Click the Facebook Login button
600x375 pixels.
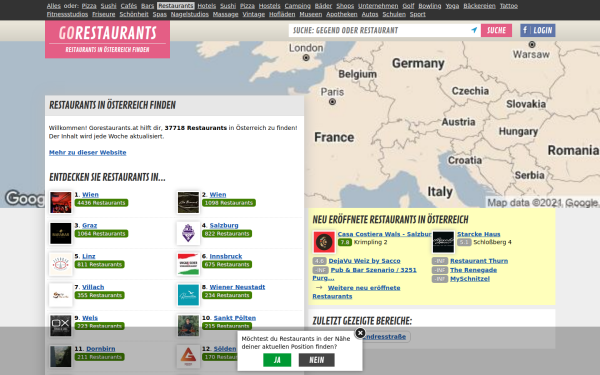(x=538, y=30)
